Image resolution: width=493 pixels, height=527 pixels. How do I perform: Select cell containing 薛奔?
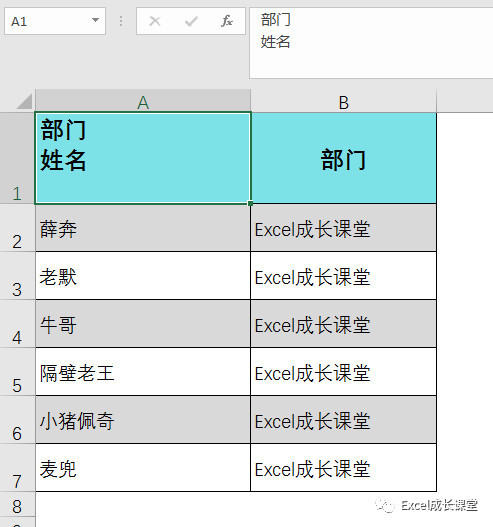coord(143,228)
